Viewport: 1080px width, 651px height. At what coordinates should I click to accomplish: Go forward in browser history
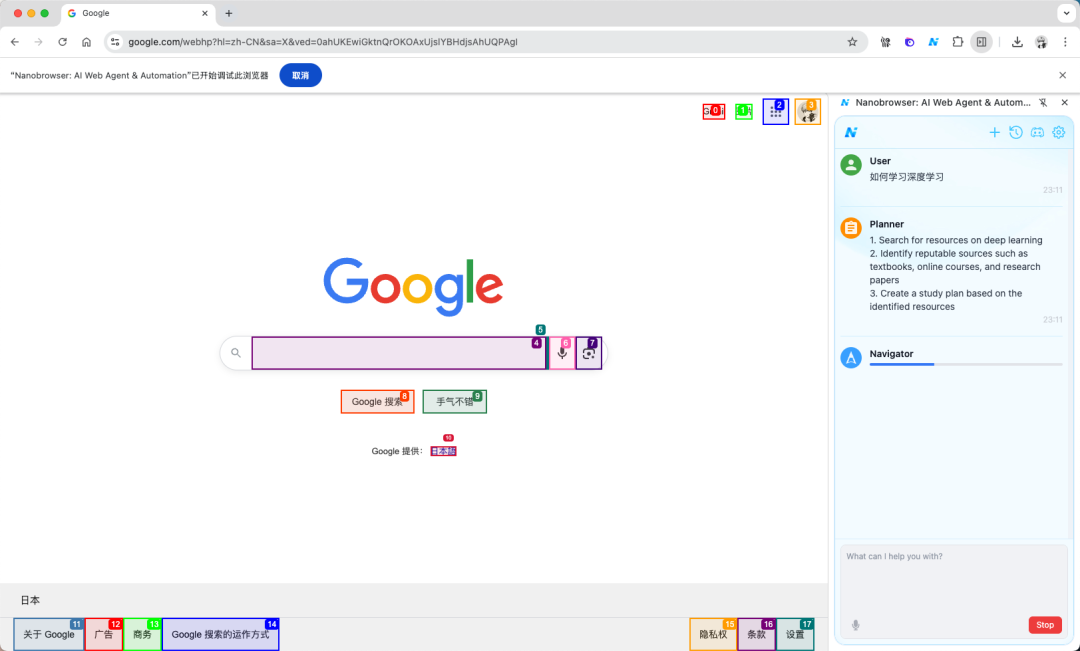39,42
